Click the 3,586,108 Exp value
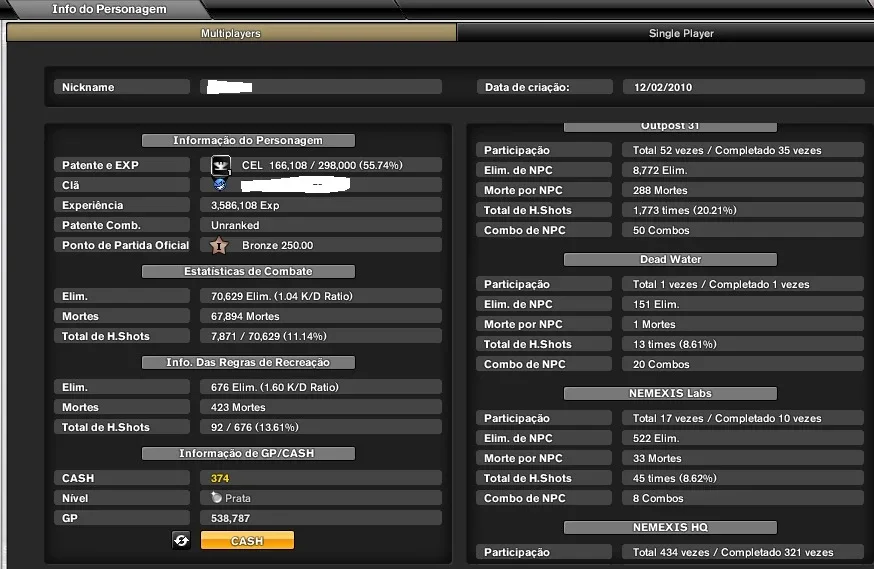Screen dimensions: 874x569 [245, 206]
